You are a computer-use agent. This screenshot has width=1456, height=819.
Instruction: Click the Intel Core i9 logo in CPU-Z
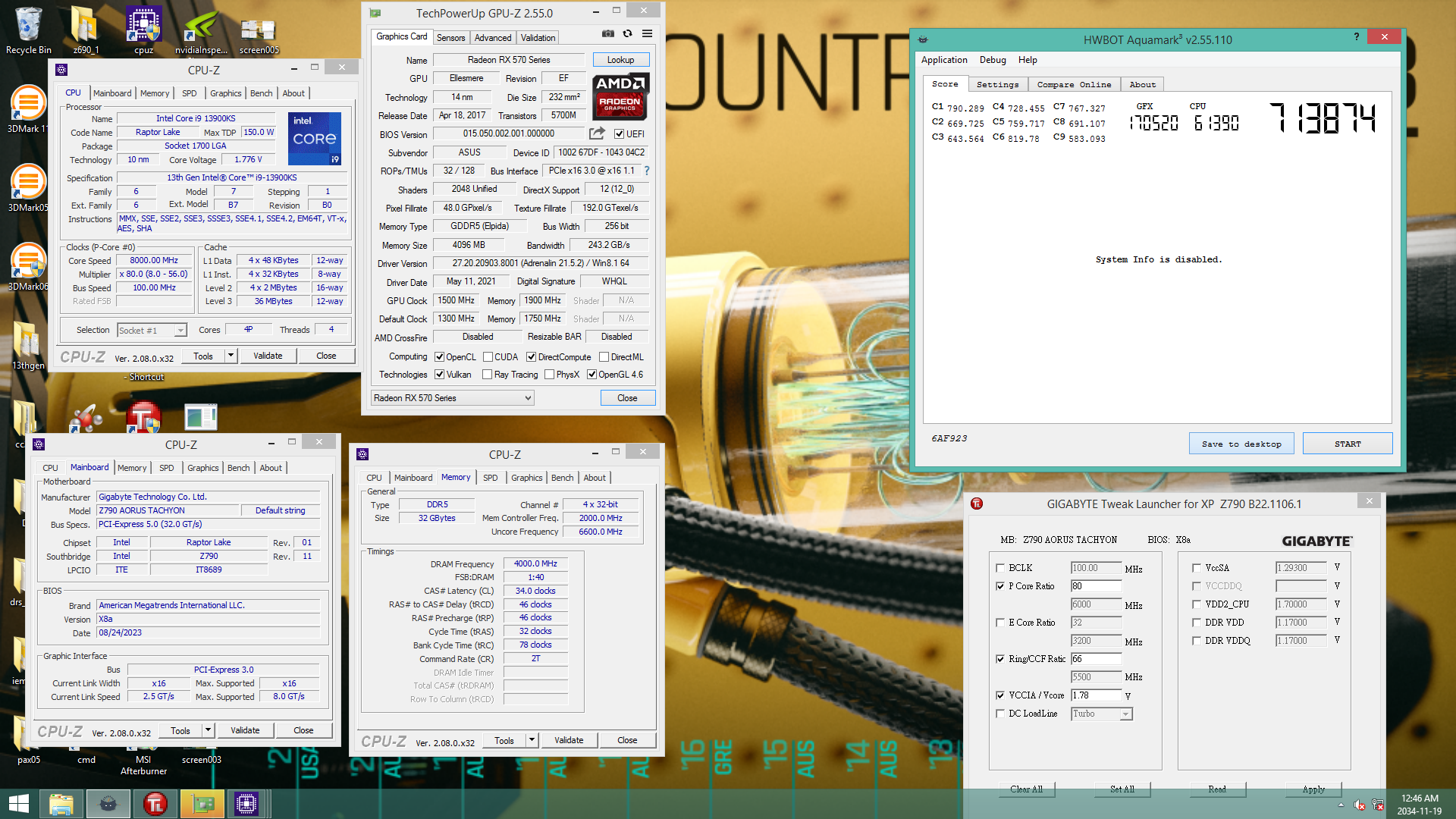(315, 139)
